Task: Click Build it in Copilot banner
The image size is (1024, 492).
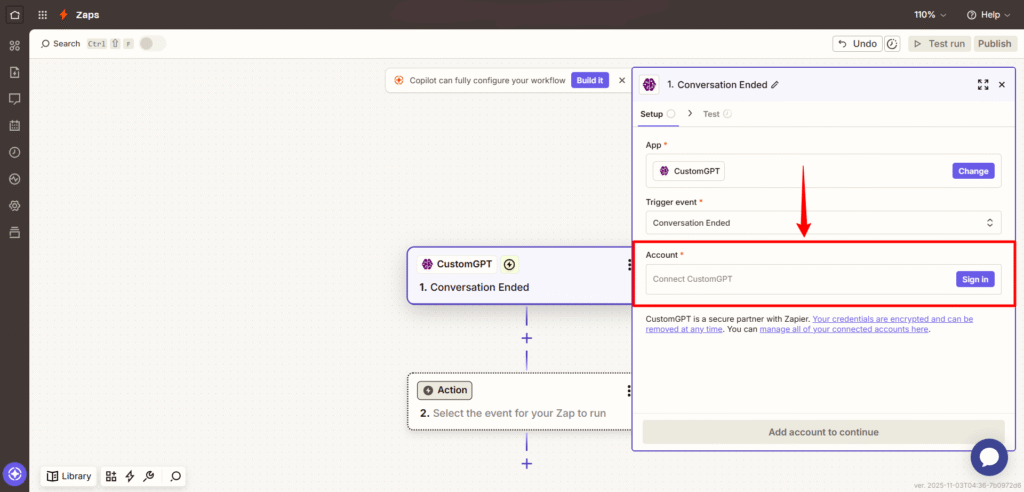Action: (590, 80)
